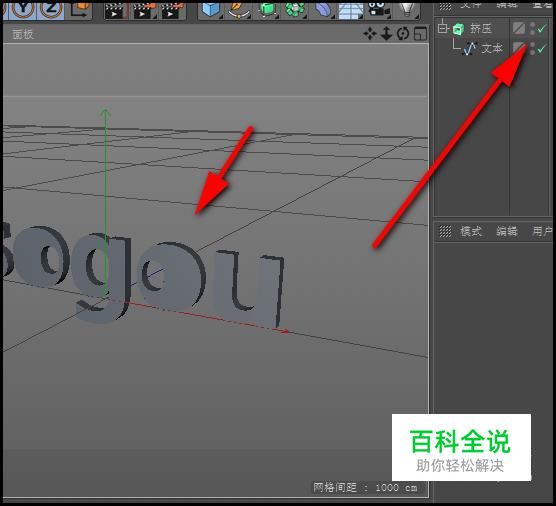The height and width of the screenshot is (506, 556).
Task: Disable the green check for 挤压
Action: (x=542, y=29)
